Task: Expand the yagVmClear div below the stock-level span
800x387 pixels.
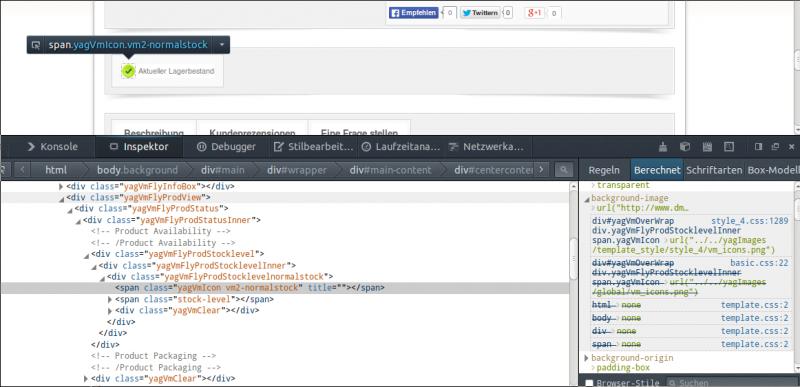Action: [x=110, y=311]
